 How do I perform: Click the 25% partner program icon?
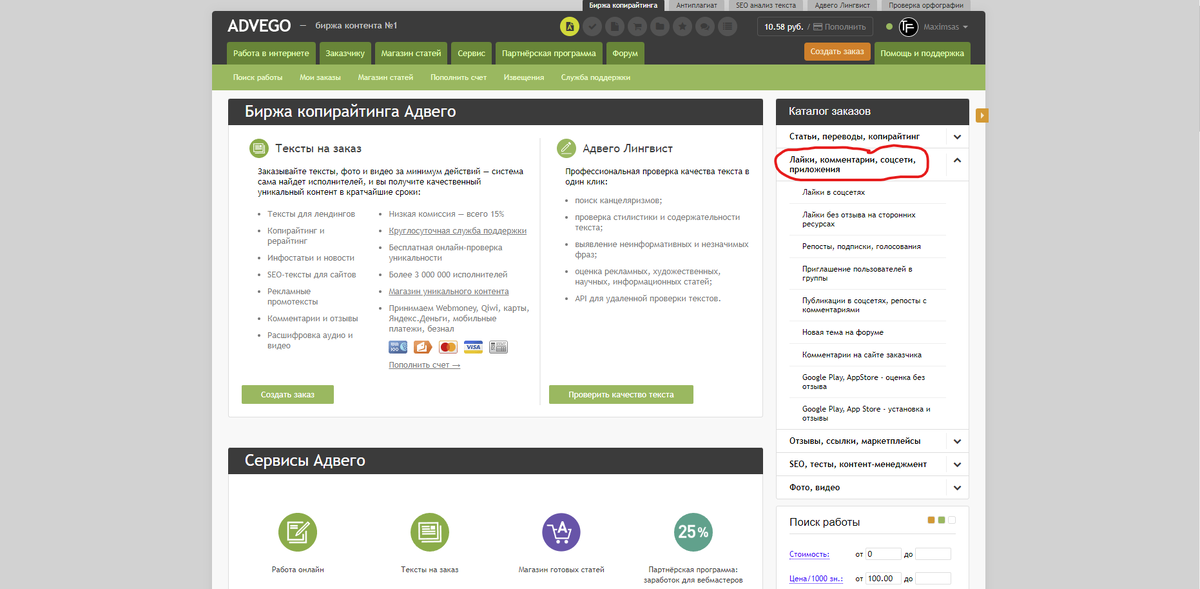click(x=693, y=531)
